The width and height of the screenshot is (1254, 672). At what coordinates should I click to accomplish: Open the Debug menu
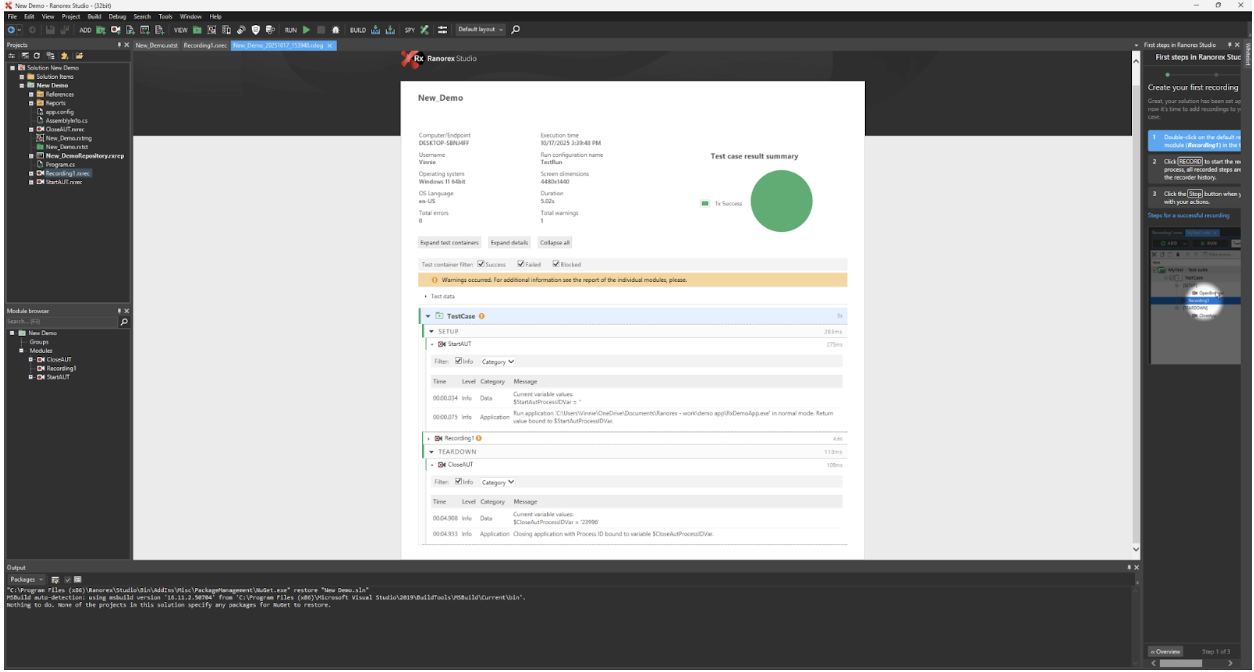(117, 16)
